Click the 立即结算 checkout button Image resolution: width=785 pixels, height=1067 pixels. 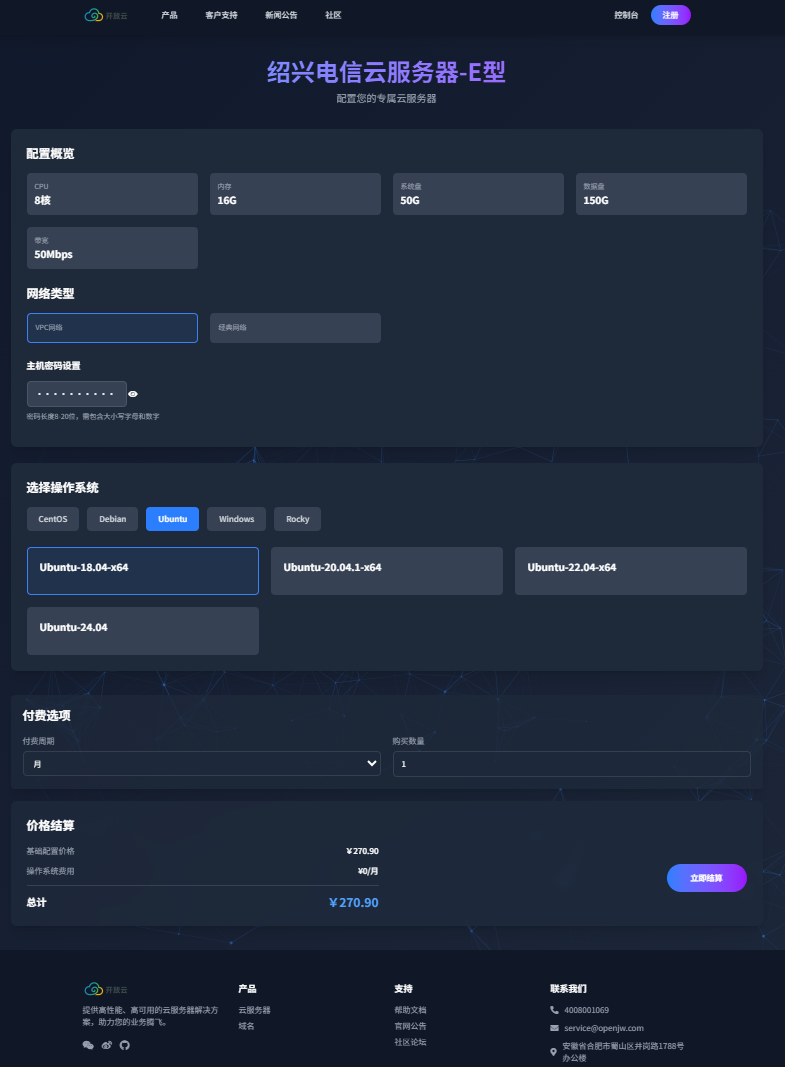706,878
